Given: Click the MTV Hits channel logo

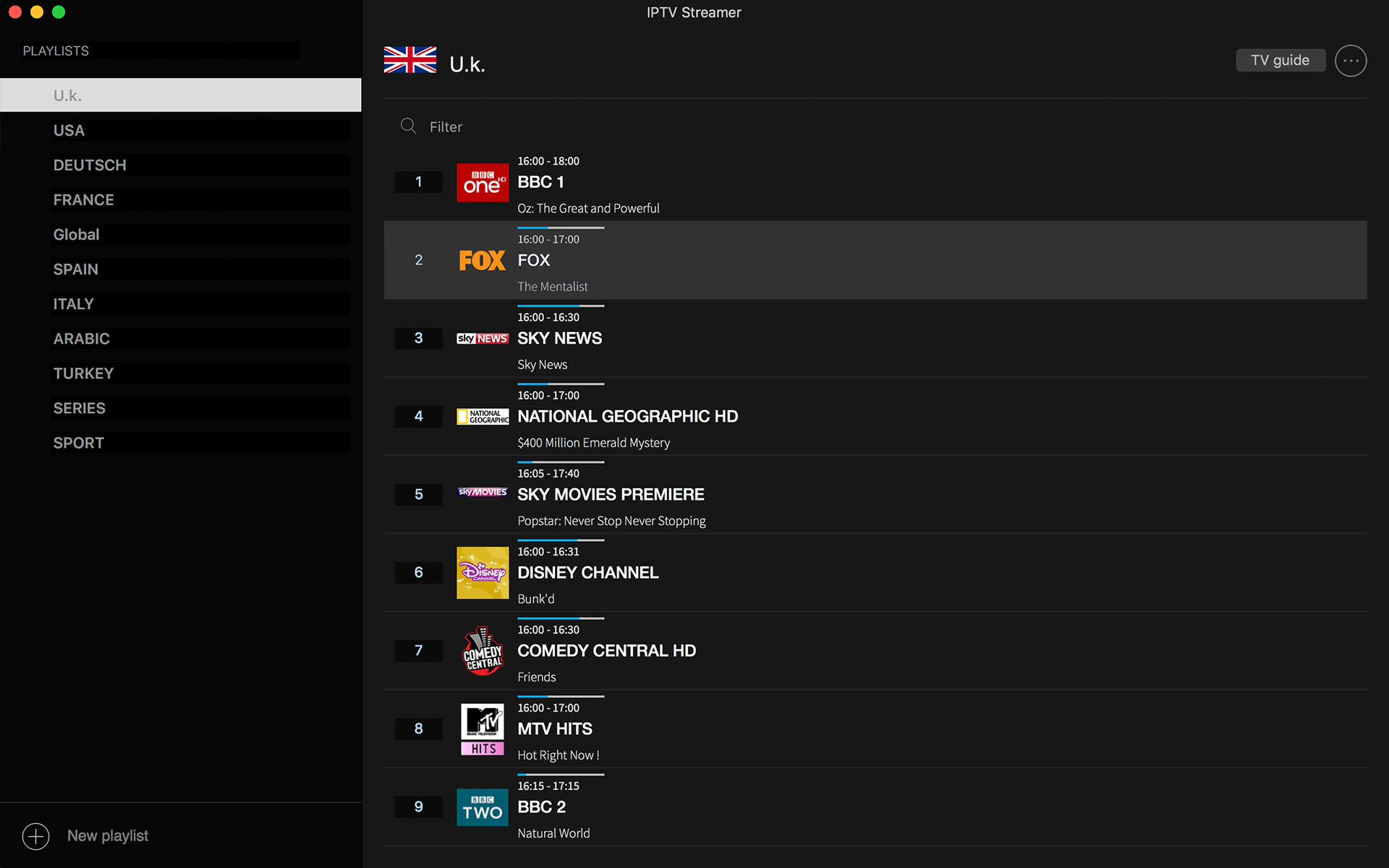Looking at the screenshot, I should [x=482, y=728].
